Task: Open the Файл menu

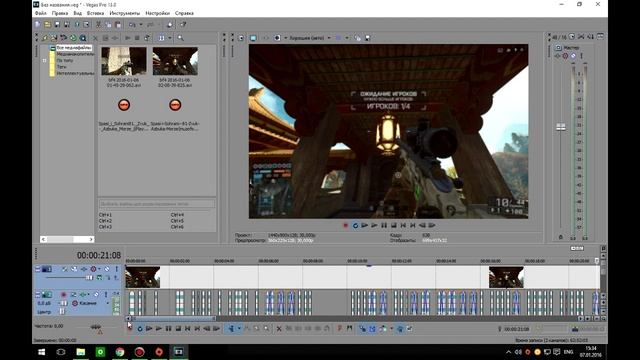Action: pos(40,13)
